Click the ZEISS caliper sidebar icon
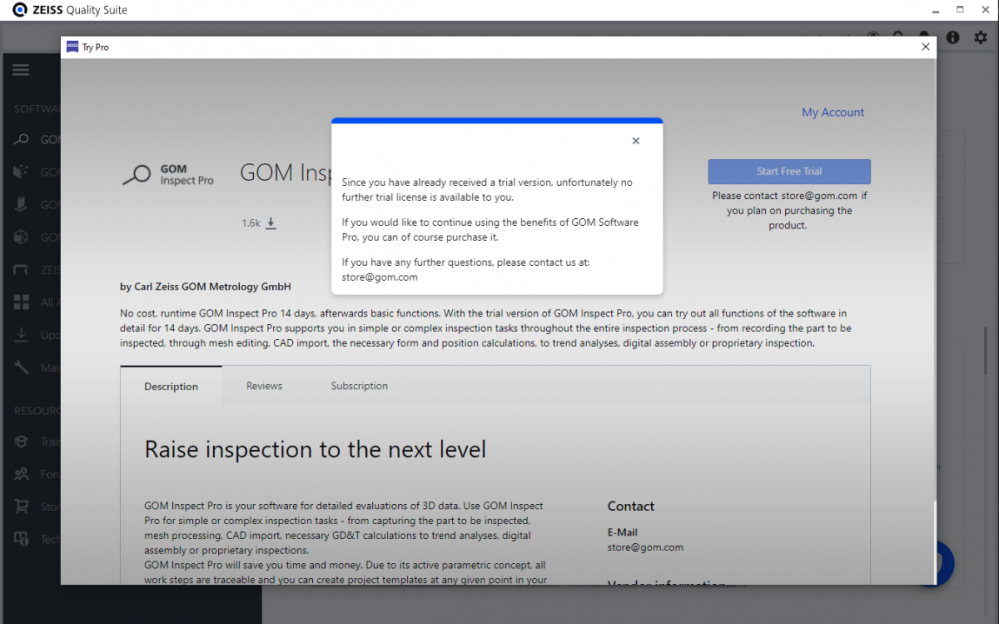Viewport: 999px width, 624px height. click(21, 270)
